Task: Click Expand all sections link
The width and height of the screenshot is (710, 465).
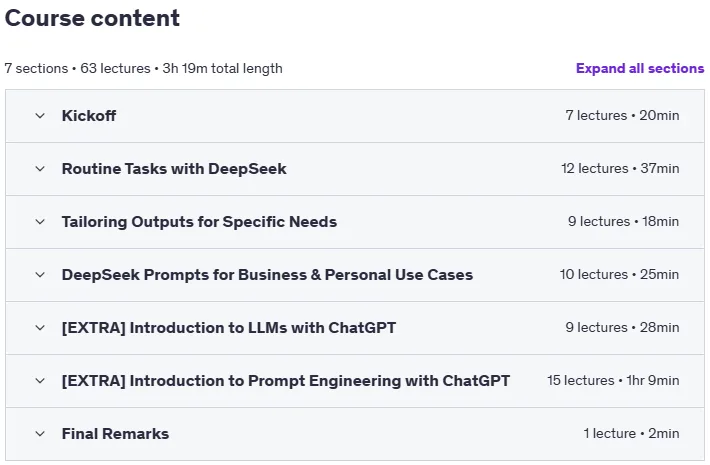Action: coord(640,68)
